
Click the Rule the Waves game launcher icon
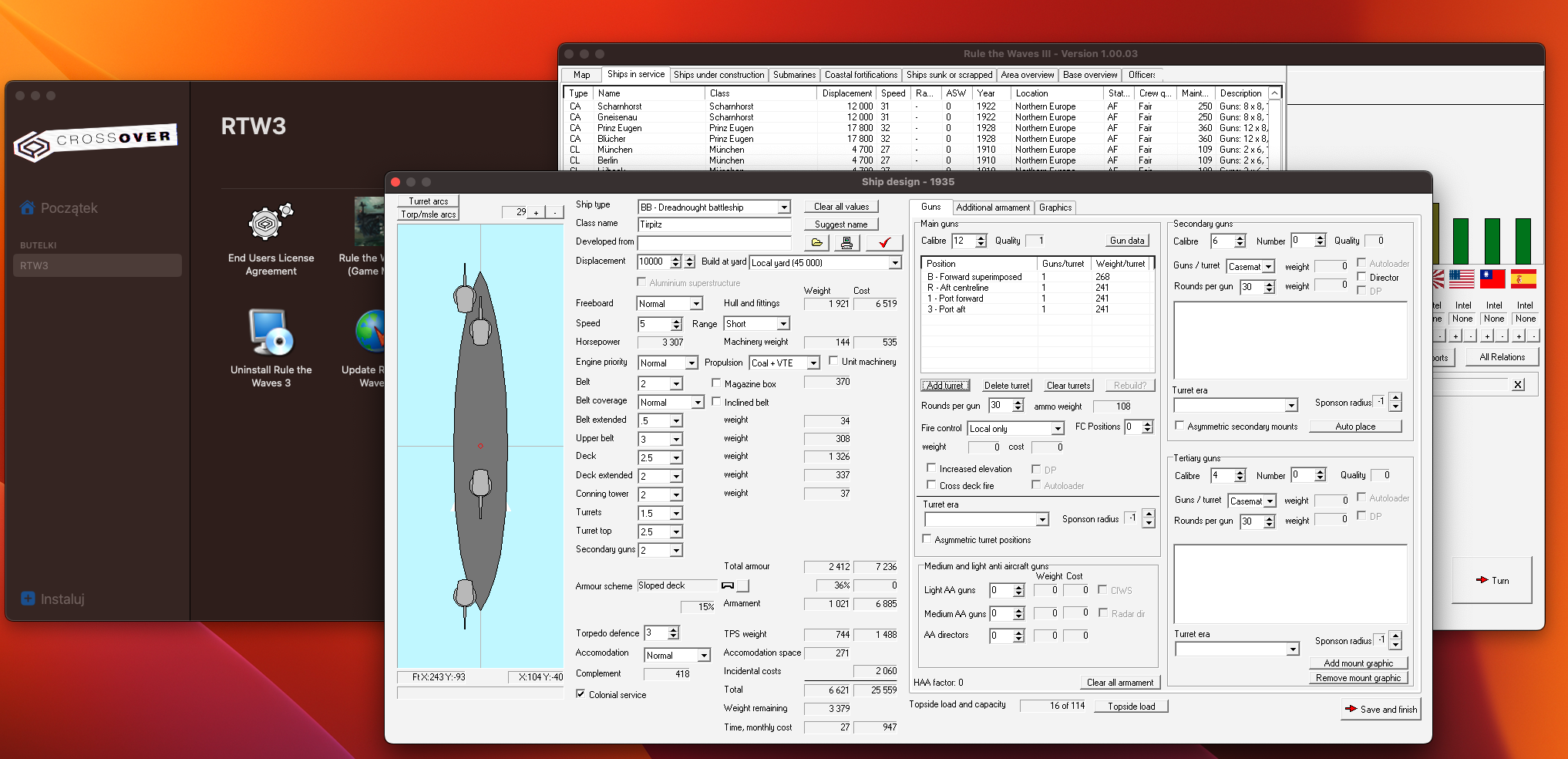[369, 221]
